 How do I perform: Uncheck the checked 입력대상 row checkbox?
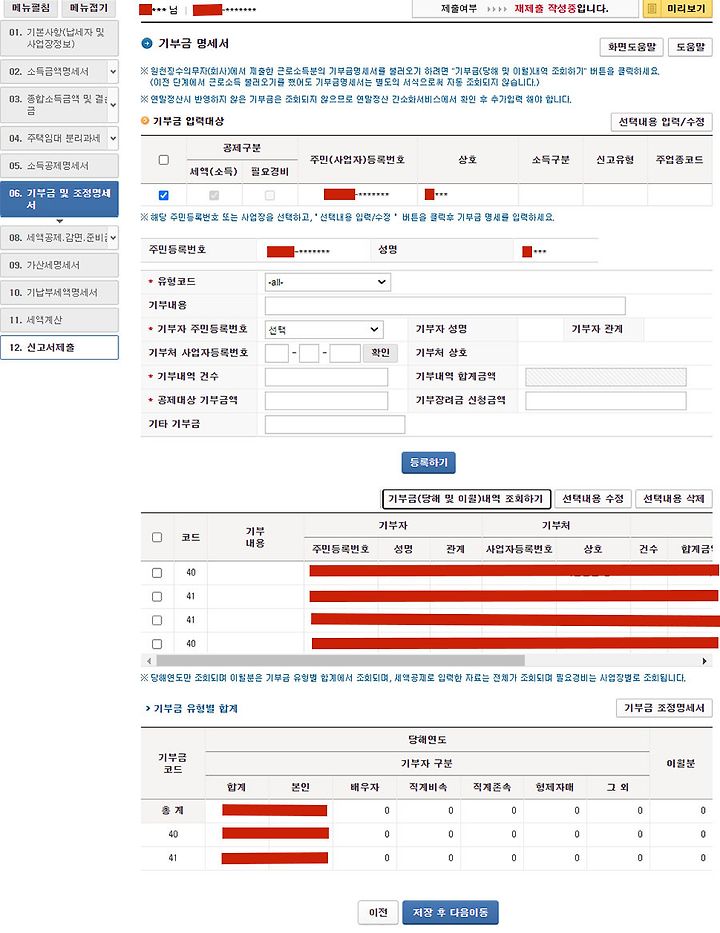[x=164, y=195]
